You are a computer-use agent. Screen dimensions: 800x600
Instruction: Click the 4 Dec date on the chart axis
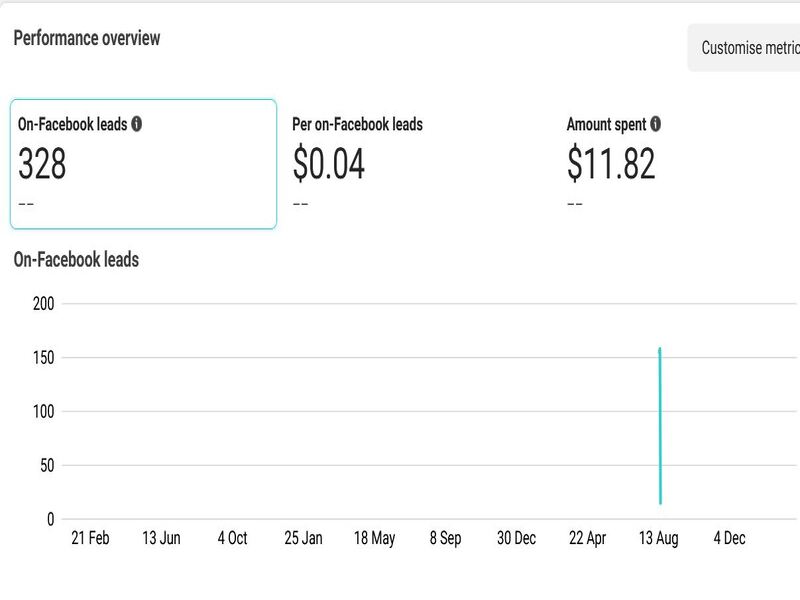point(729,538)
